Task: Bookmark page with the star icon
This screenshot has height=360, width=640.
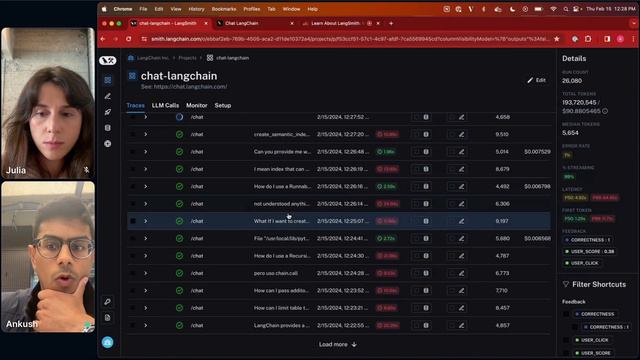Action: click(x=557, y=39)
